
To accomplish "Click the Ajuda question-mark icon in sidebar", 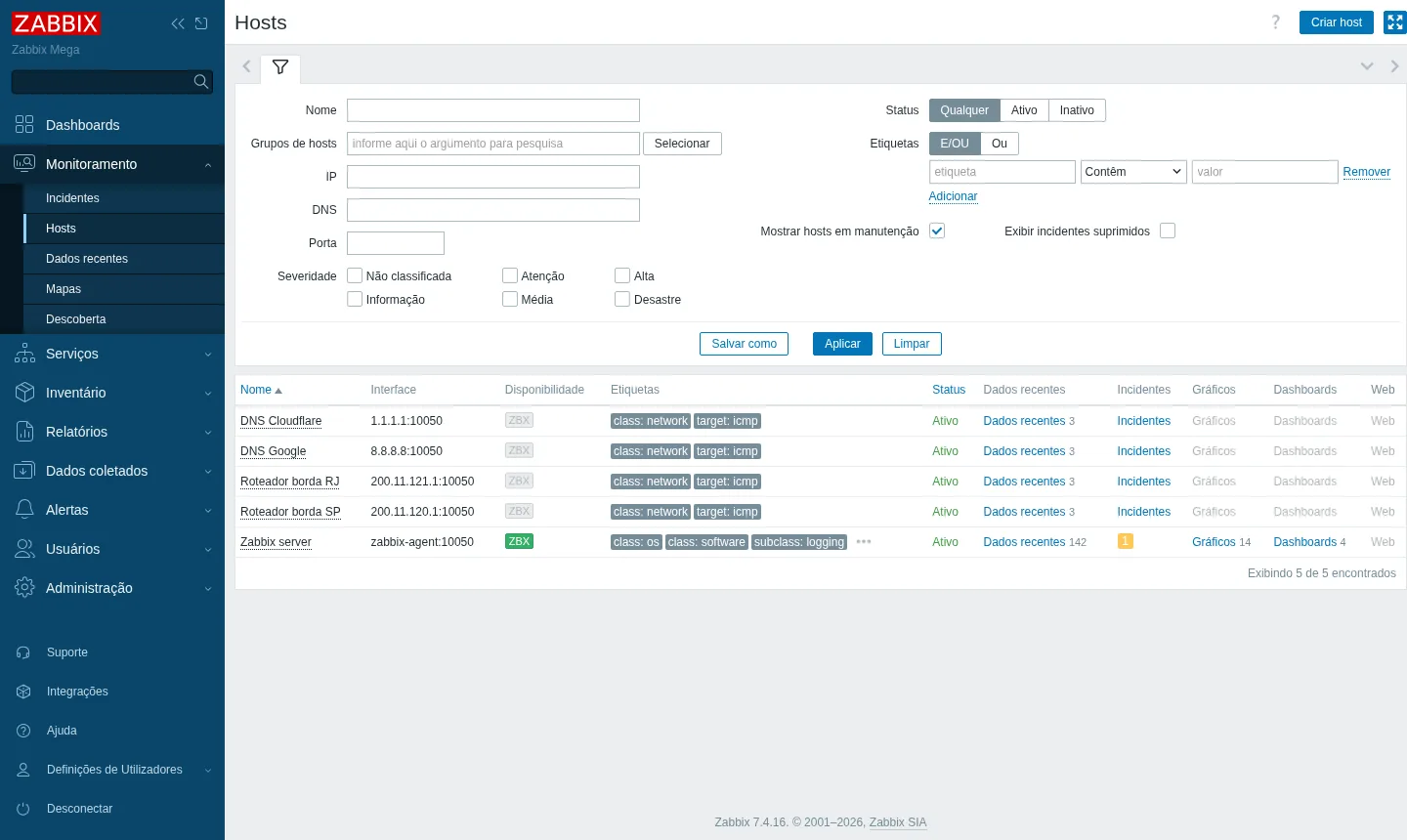I will click(x=23, y=731).
